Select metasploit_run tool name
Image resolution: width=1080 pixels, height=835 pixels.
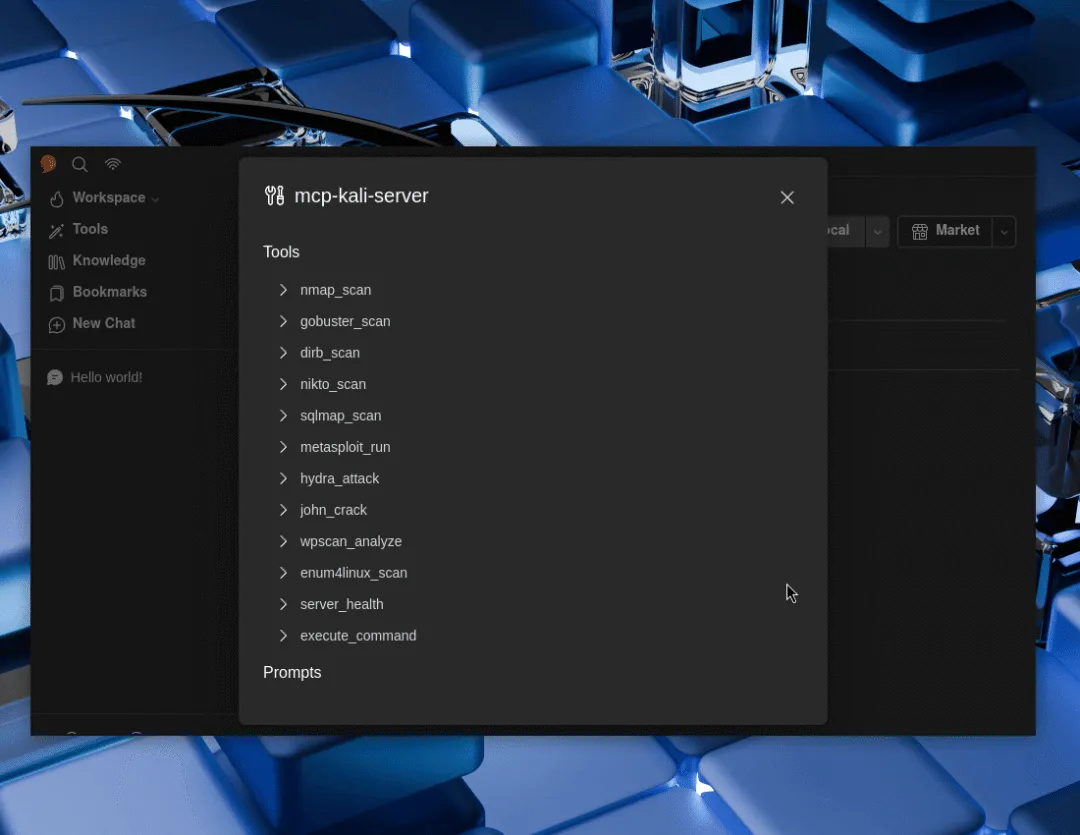345,447
